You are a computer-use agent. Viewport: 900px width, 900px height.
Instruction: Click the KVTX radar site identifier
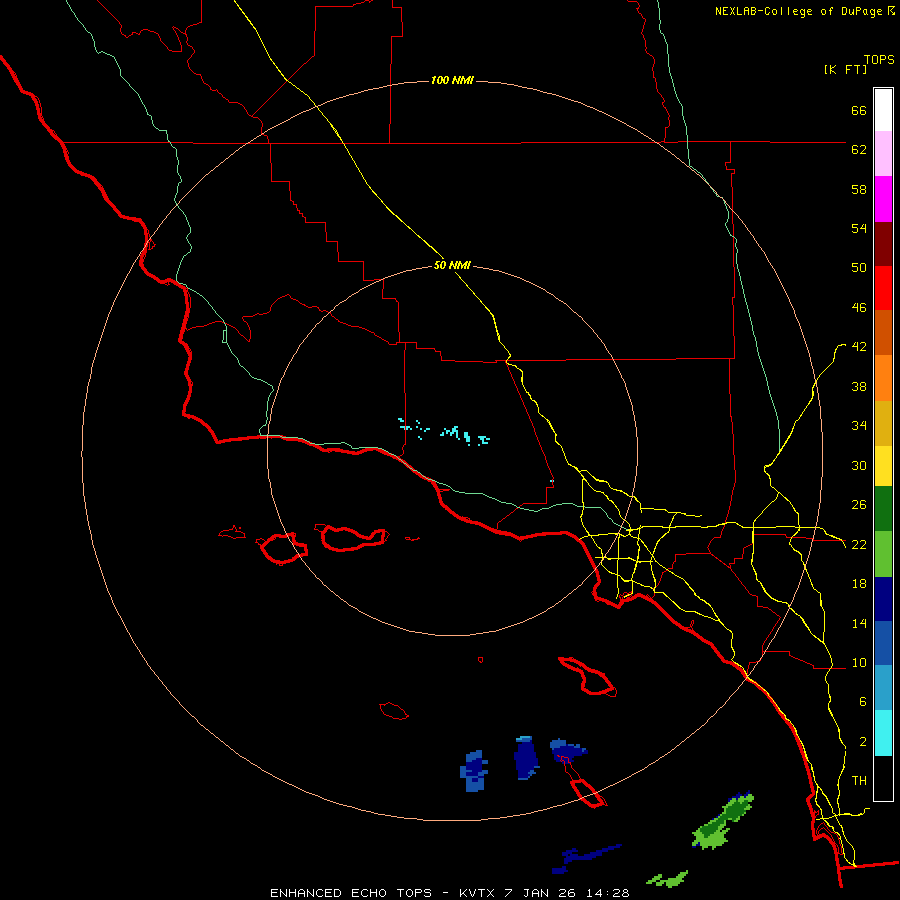tap(476, 893)
